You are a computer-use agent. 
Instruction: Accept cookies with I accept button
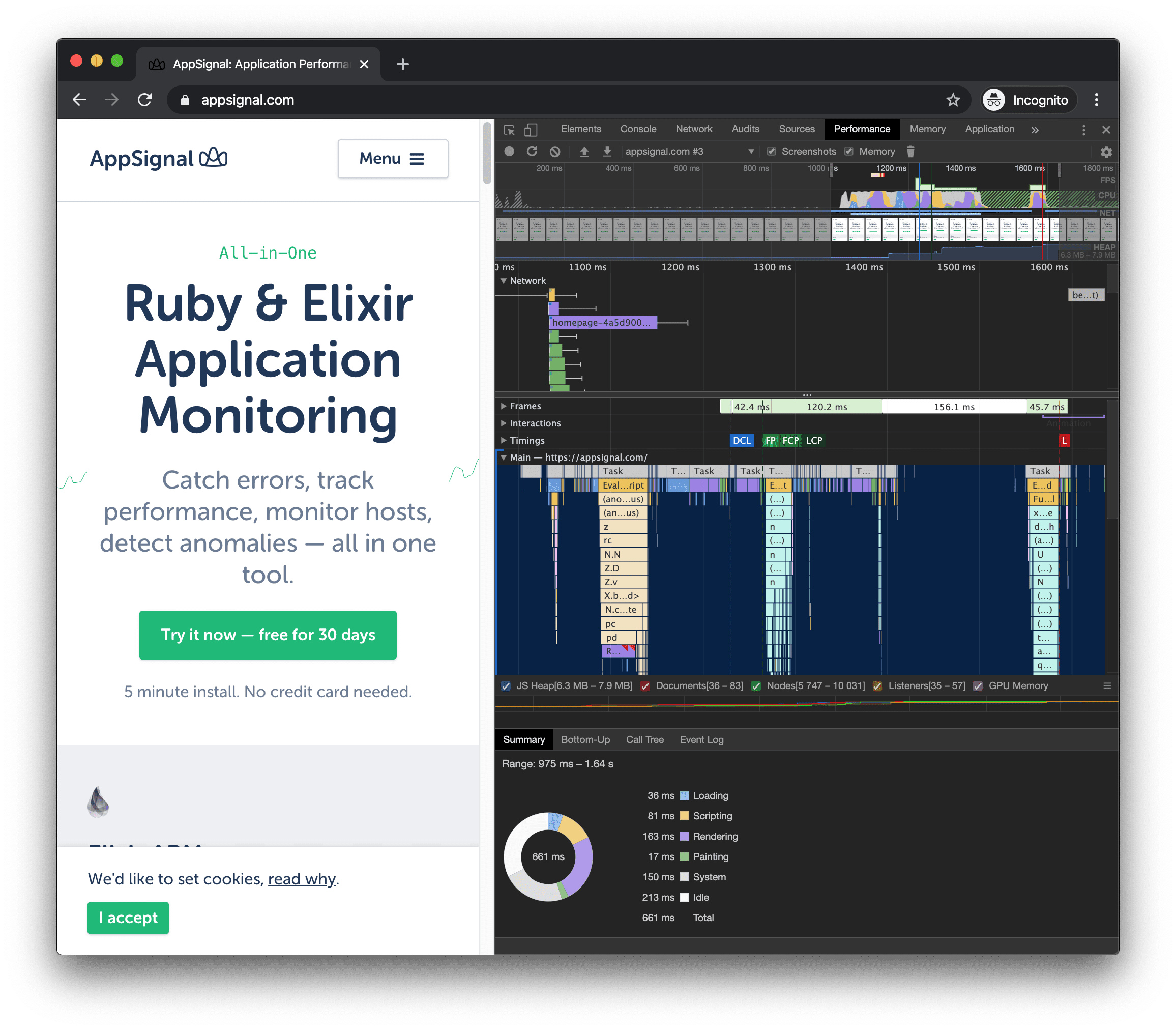tap(128, 918)
